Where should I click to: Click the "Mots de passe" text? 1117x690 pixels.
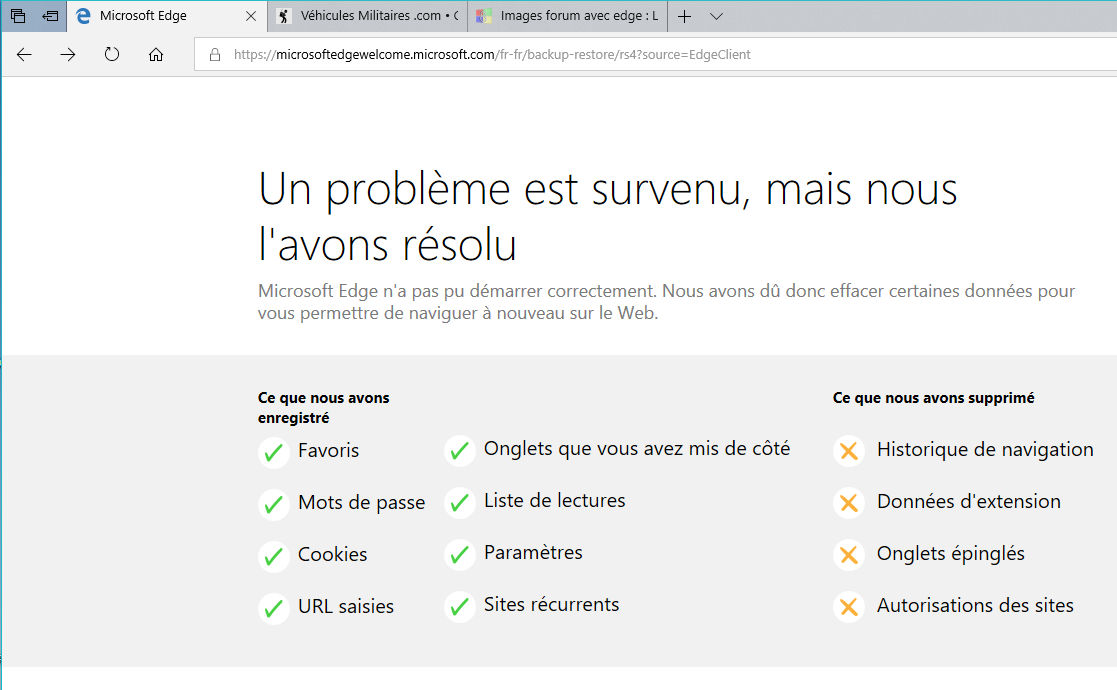pyautogui.click(x=362, y=503)
